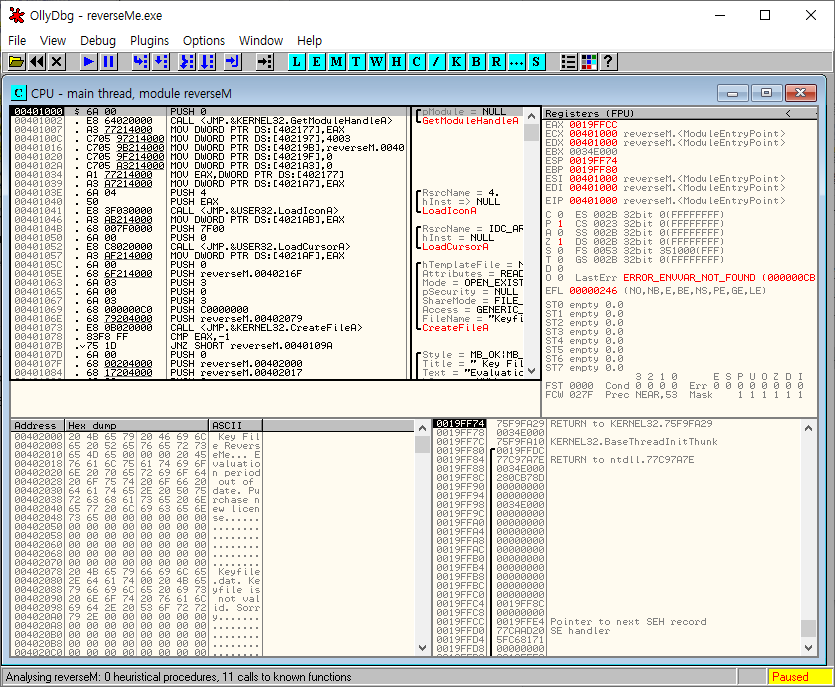This screenshot has width=835, height=687.
Task: Go to address in disassembler
Action: click(265, 62)
